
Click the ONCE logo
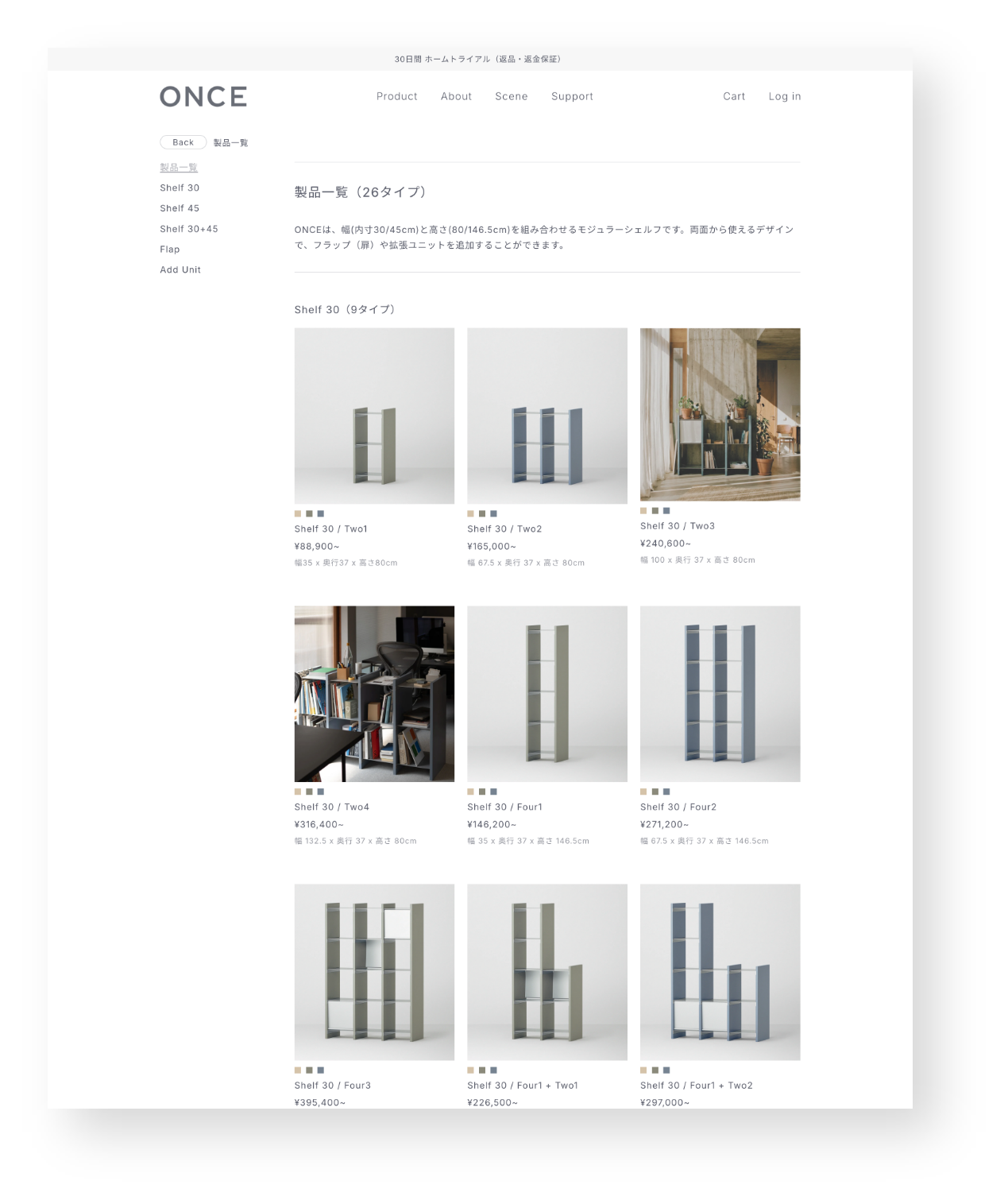point(203,97)
